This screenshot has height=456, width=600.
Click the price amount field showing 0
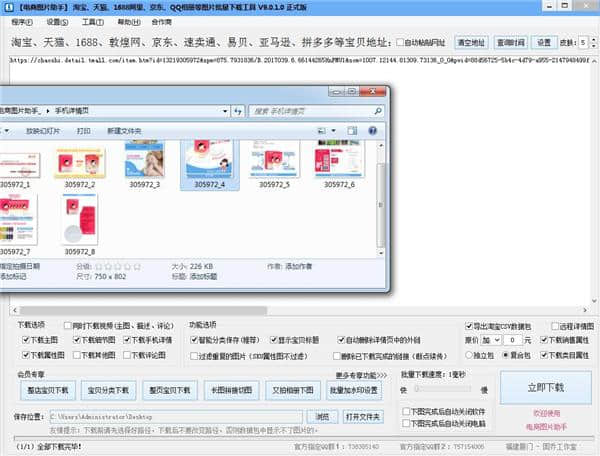[x=513, y=340]
